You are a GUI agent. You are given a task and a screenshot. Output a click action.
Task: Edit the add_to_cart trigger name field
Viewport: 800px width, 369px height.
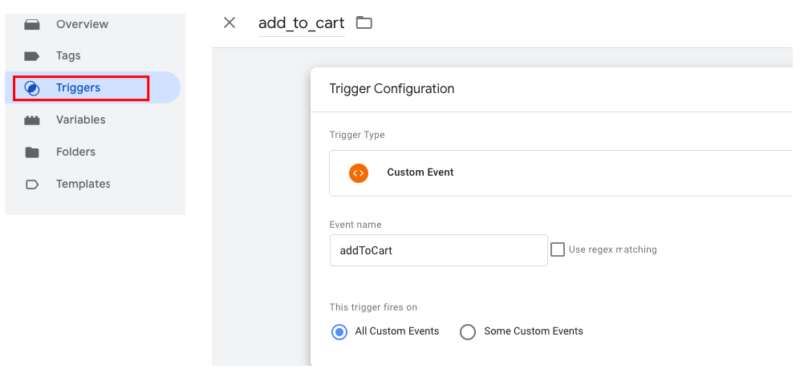click(301, 23)
